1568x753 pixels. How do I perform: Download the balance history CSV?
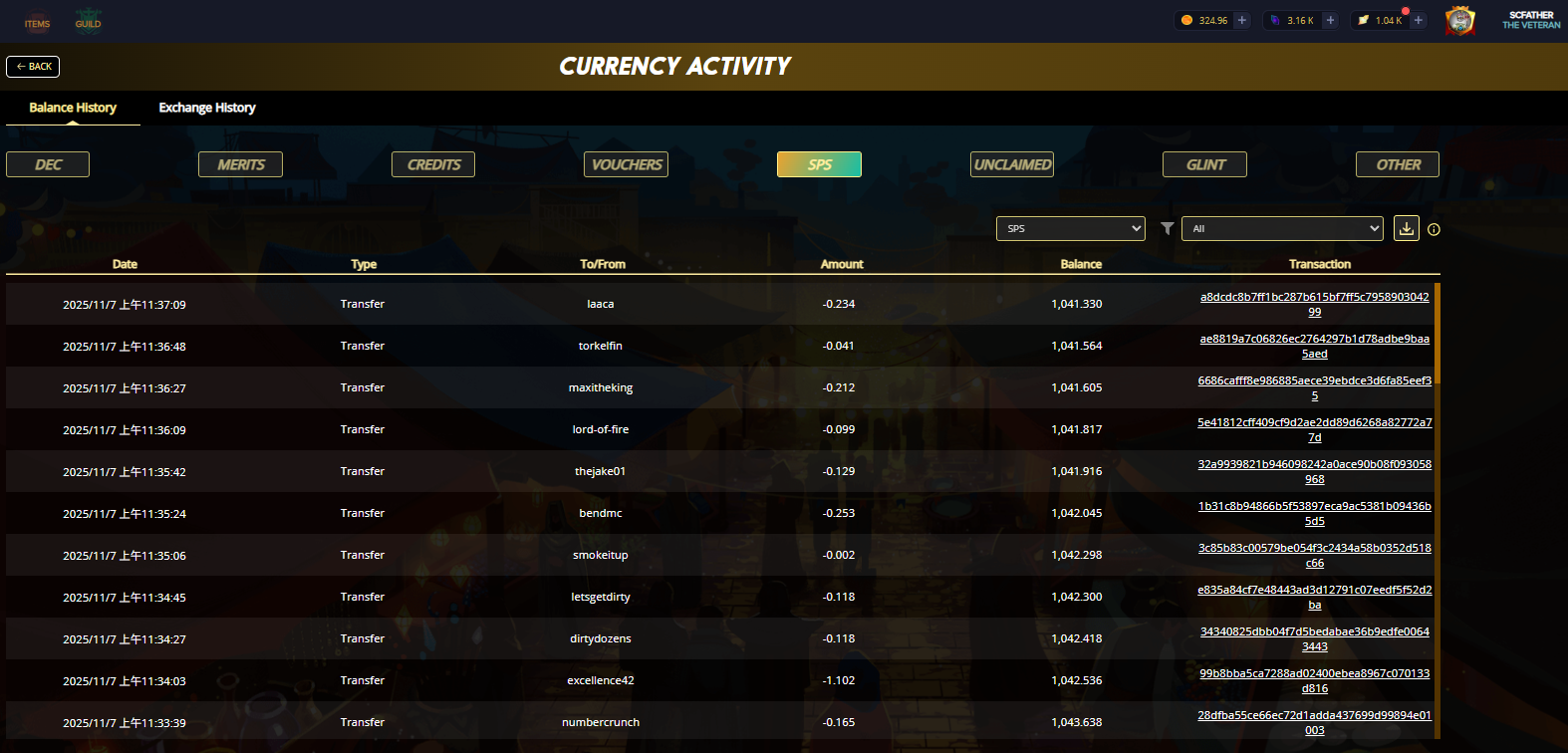pyautogui.click(x=1407, y=229)
